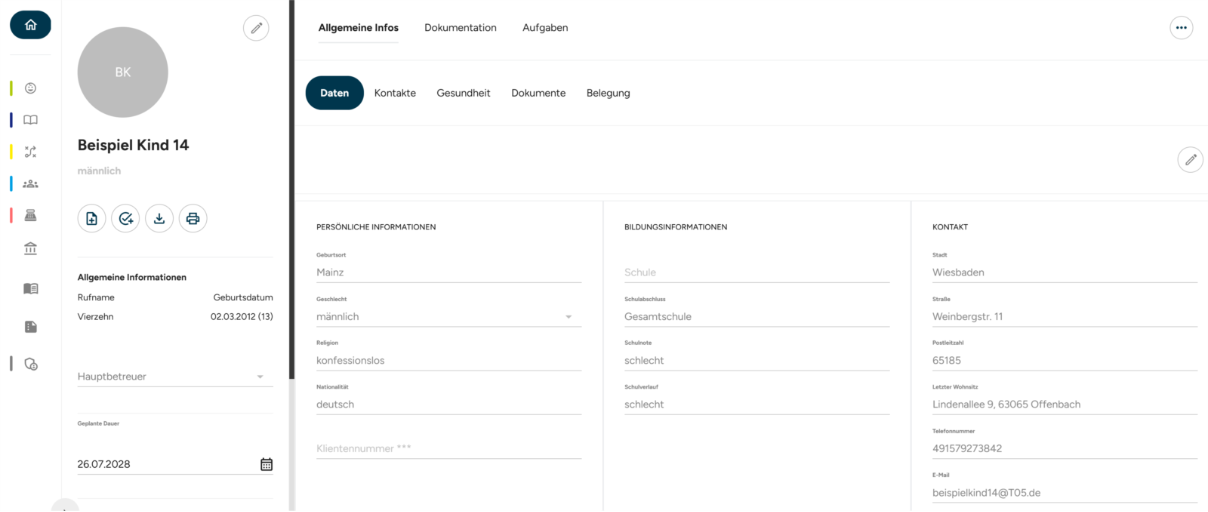Open the Geschlecht dropdown arrow
Screen dimensions: 1208x512
[x=569, y=317]
